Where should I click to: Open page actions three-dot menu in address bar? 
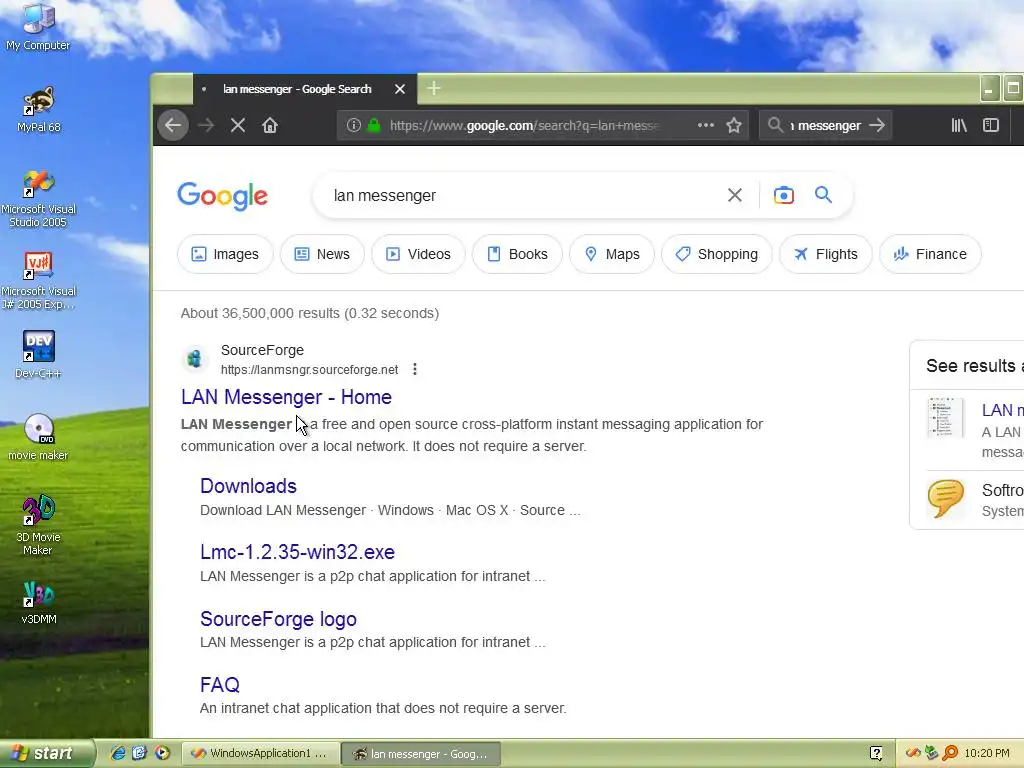(x=706, y=125)
